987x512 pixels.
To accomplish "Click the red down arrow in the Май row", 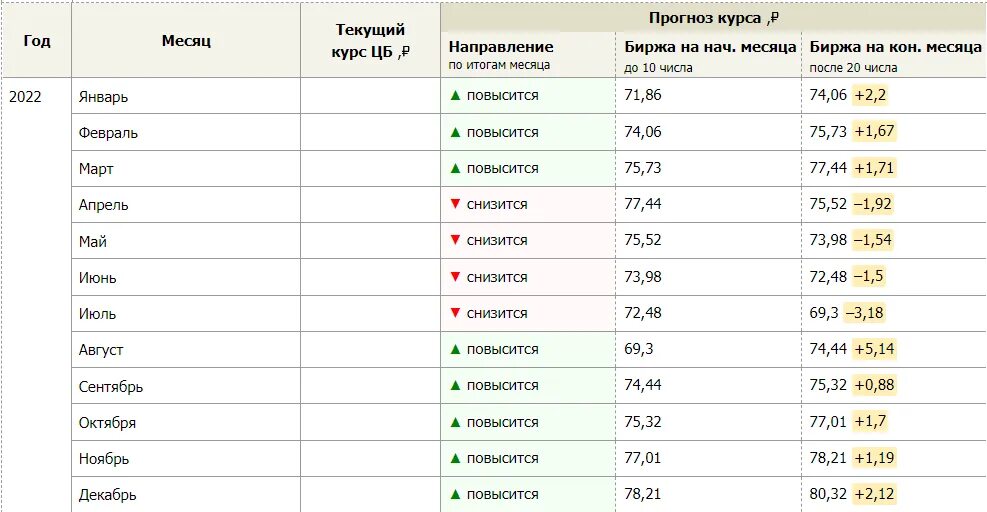I will (x=455, y=240).
